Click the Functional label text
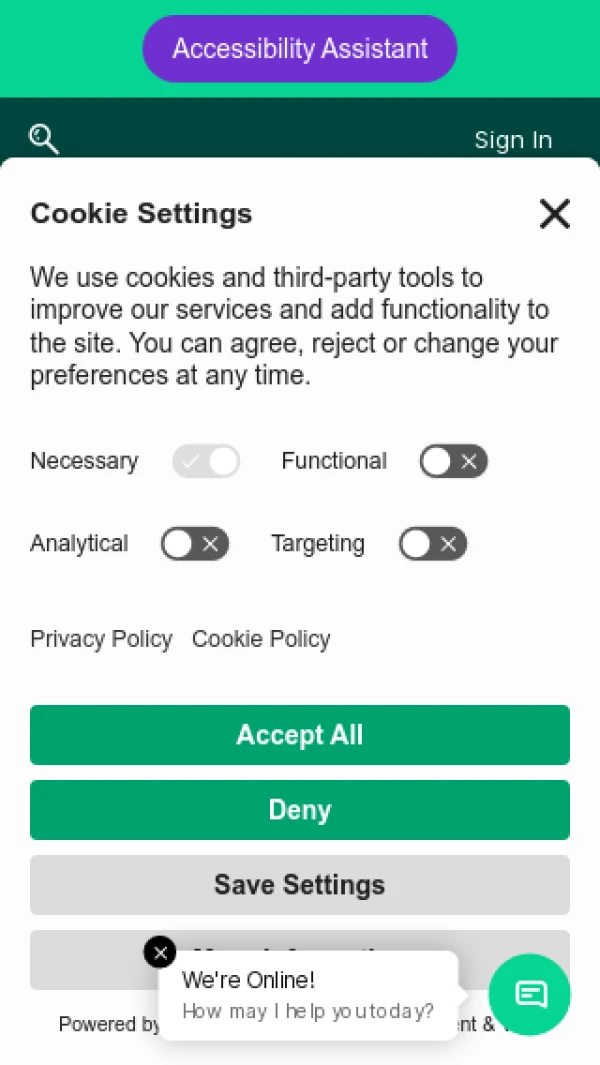Image resolution: width=600 pixels, height=1065 pixels. pyautogui.click(x=334, y=461)
